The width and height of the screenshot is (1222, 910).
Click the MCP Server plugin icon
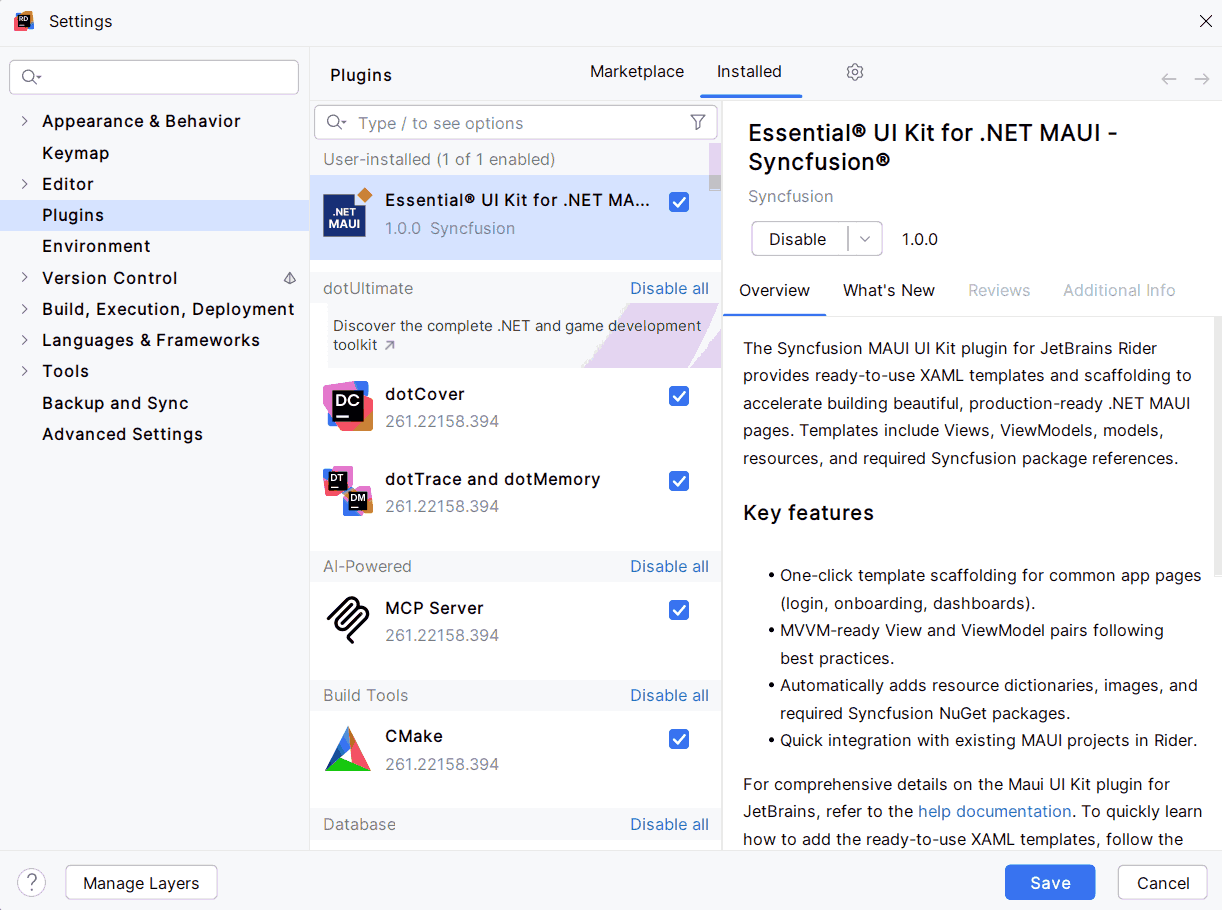[348, 620]
